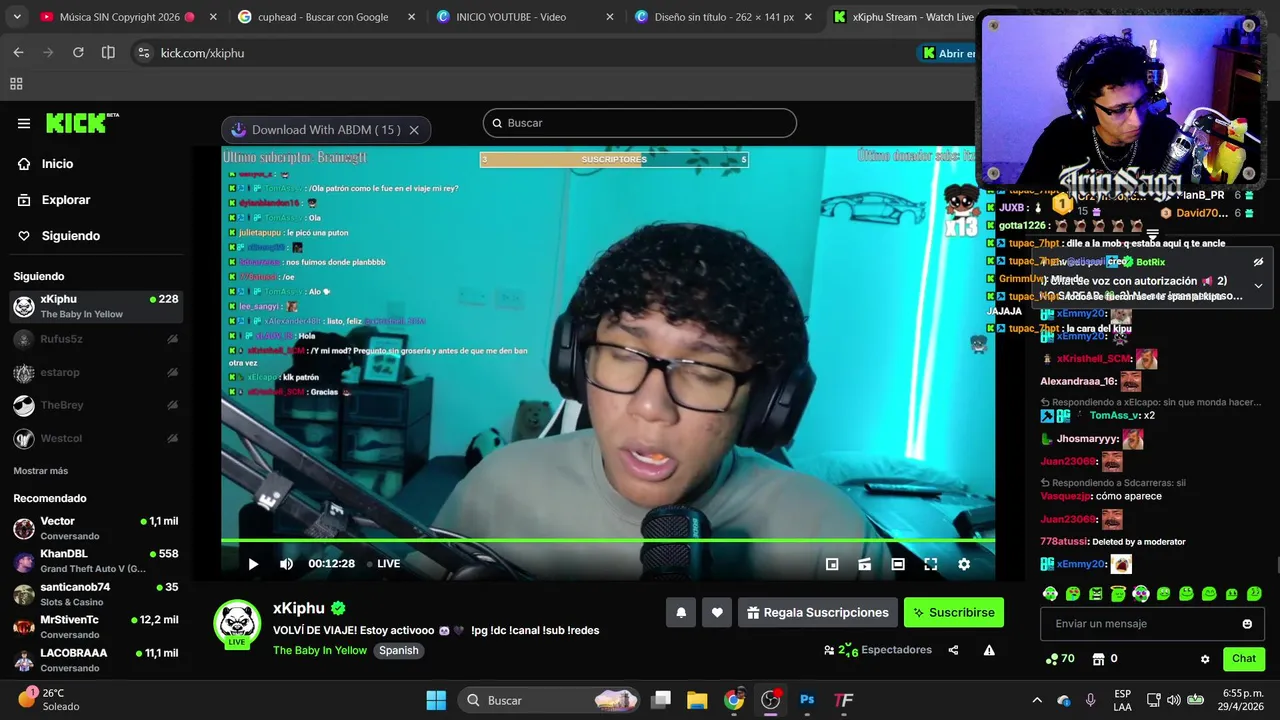This screenshot has height=720, width=1280.
Task: Open recommended channel santicanob74
Action: [96, 594]
